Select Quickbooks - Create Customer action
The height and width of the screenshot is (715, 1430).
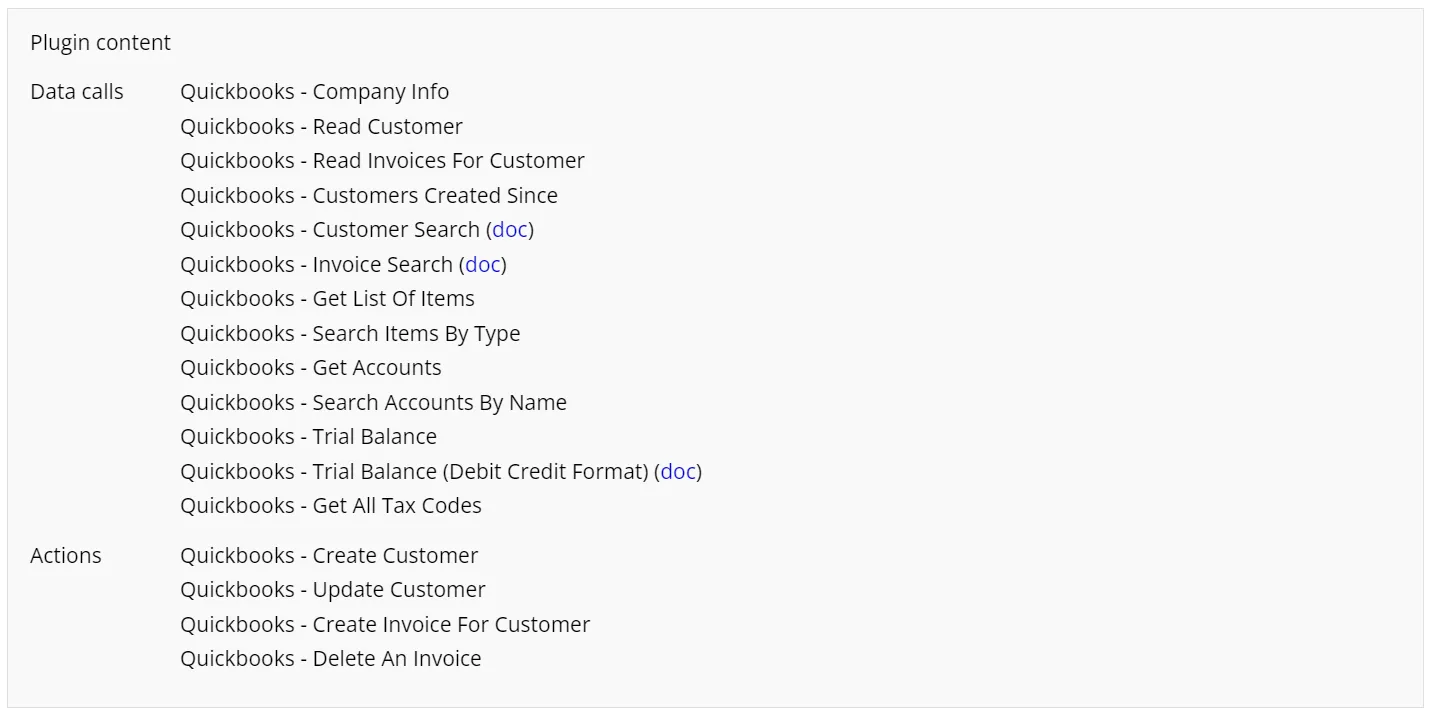pos(329,556)
